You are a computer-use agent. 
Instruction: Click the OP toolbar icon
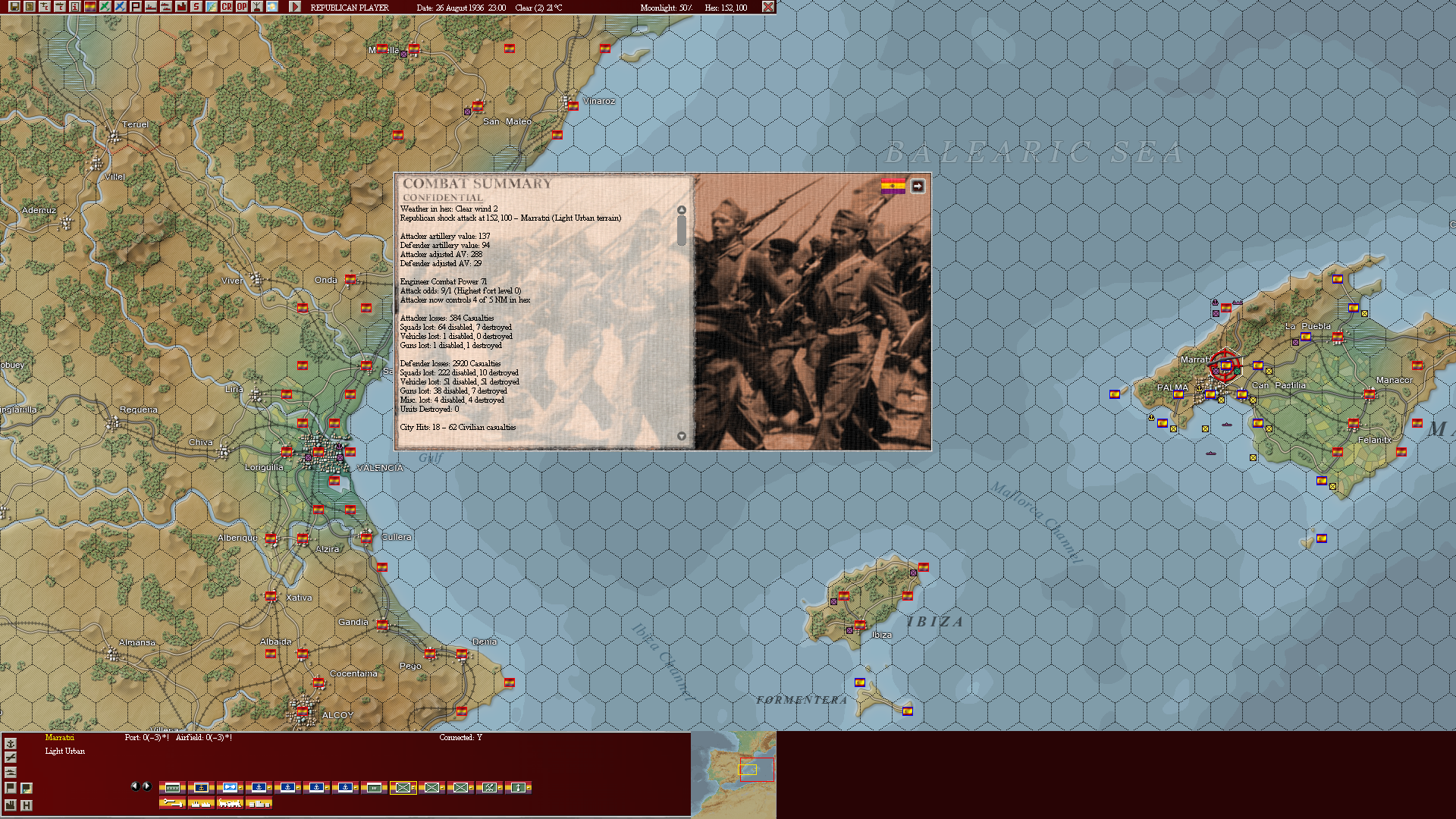pyautogui.click(x=241, y=6)
